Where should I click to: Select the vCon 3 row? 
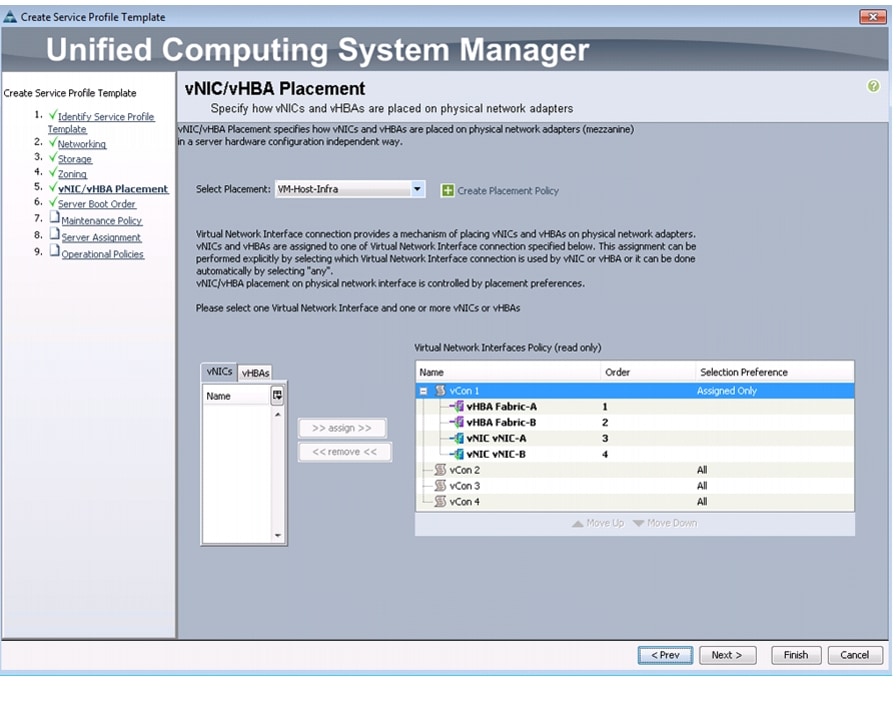point(635,486)
